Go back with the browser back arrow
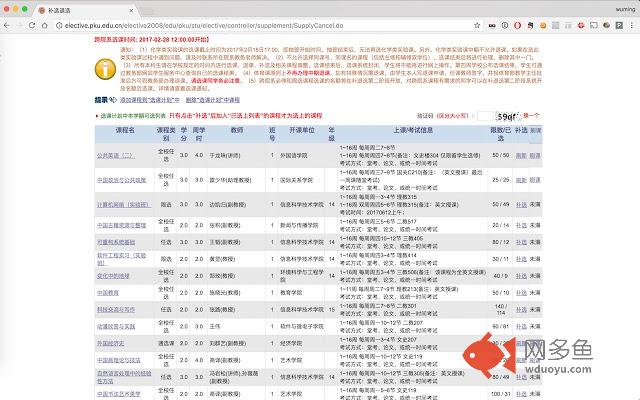The image size is (640, 400). [x=7, y=25]
